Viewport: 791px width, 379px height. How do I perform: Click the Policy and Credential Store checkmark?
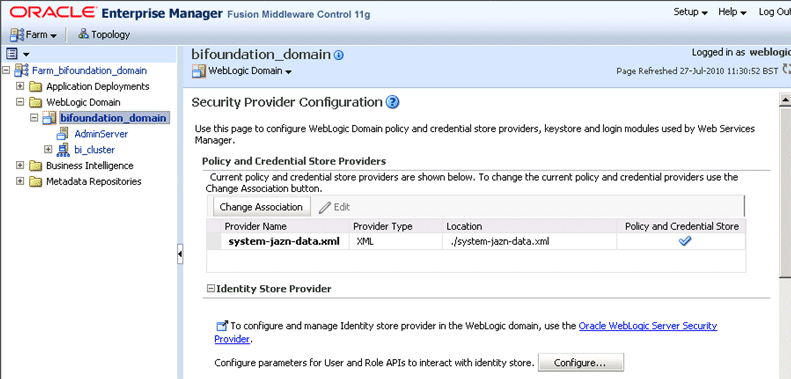pos(685,241)
